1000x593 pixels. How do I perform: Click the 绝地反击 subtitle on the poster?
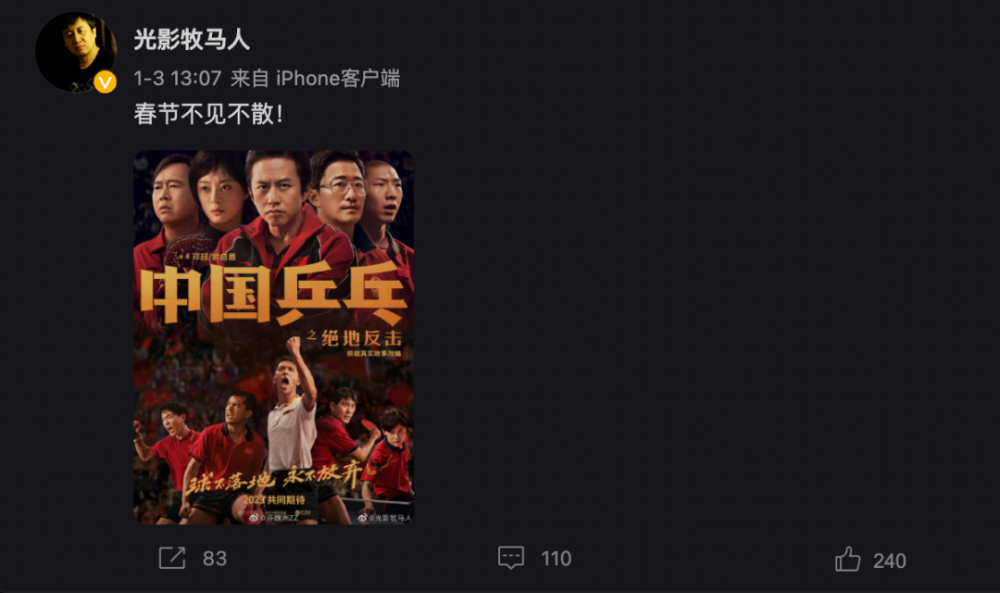click(x=361, y=338)
